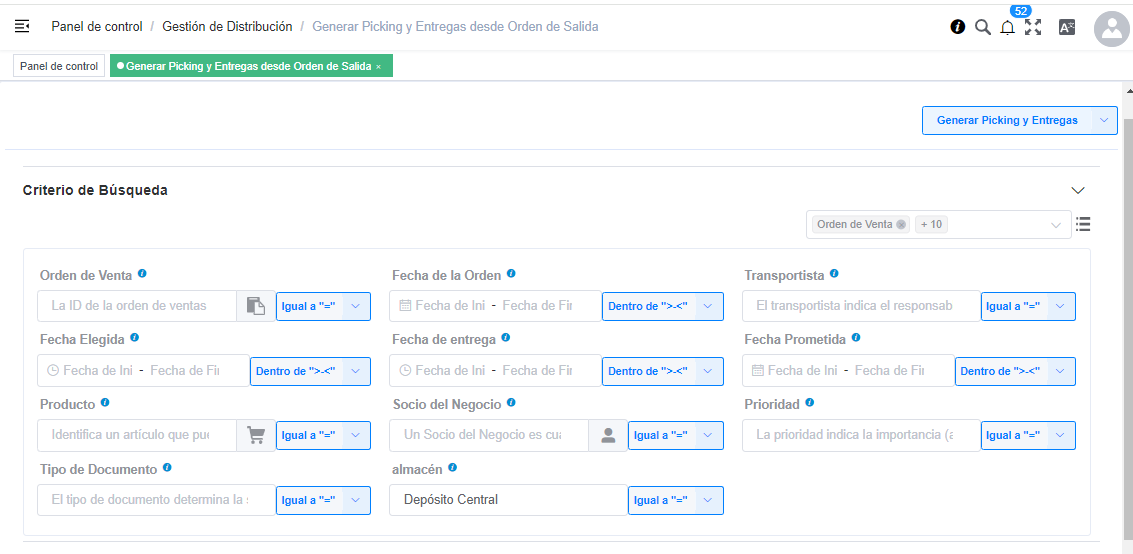
Task: Switch to the Panel de control tab
Action: click(x=59, y=66)
